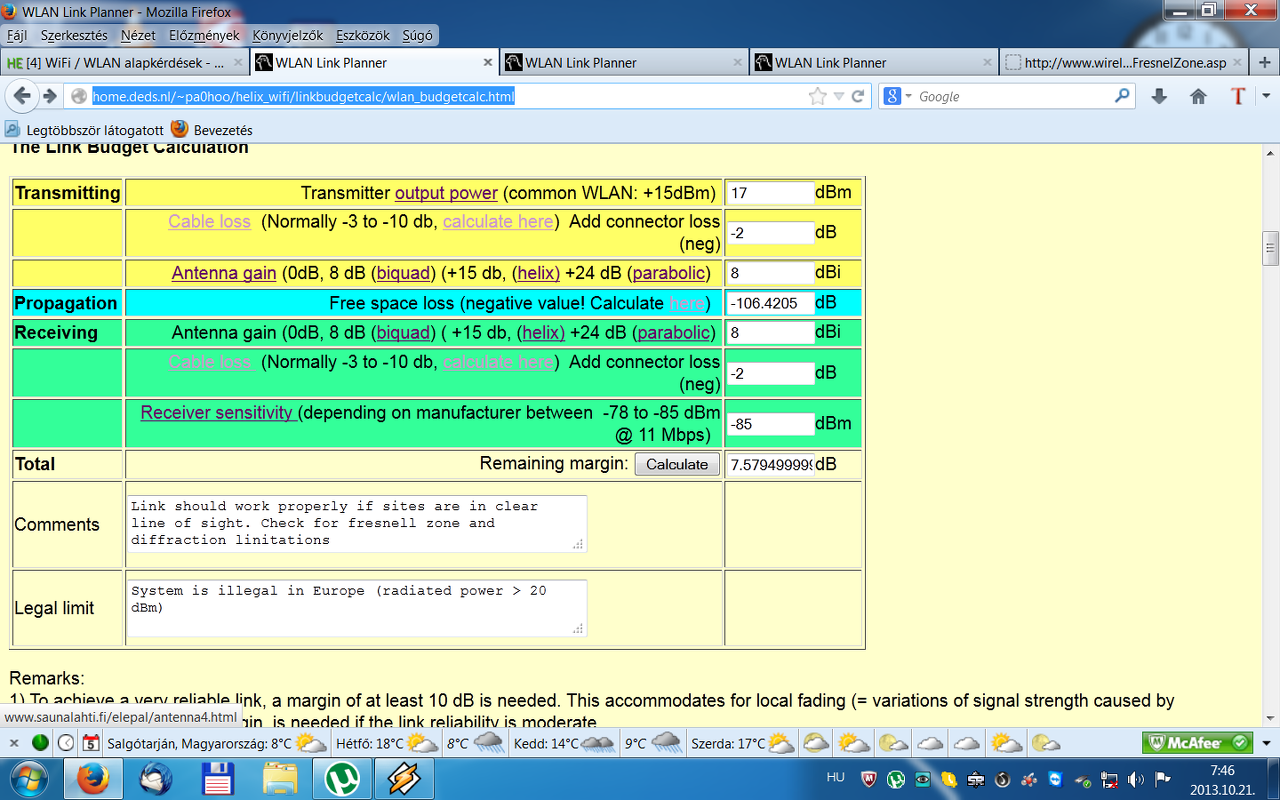
Task: Open the Fájl menu
Action: (x=17, y=35)
